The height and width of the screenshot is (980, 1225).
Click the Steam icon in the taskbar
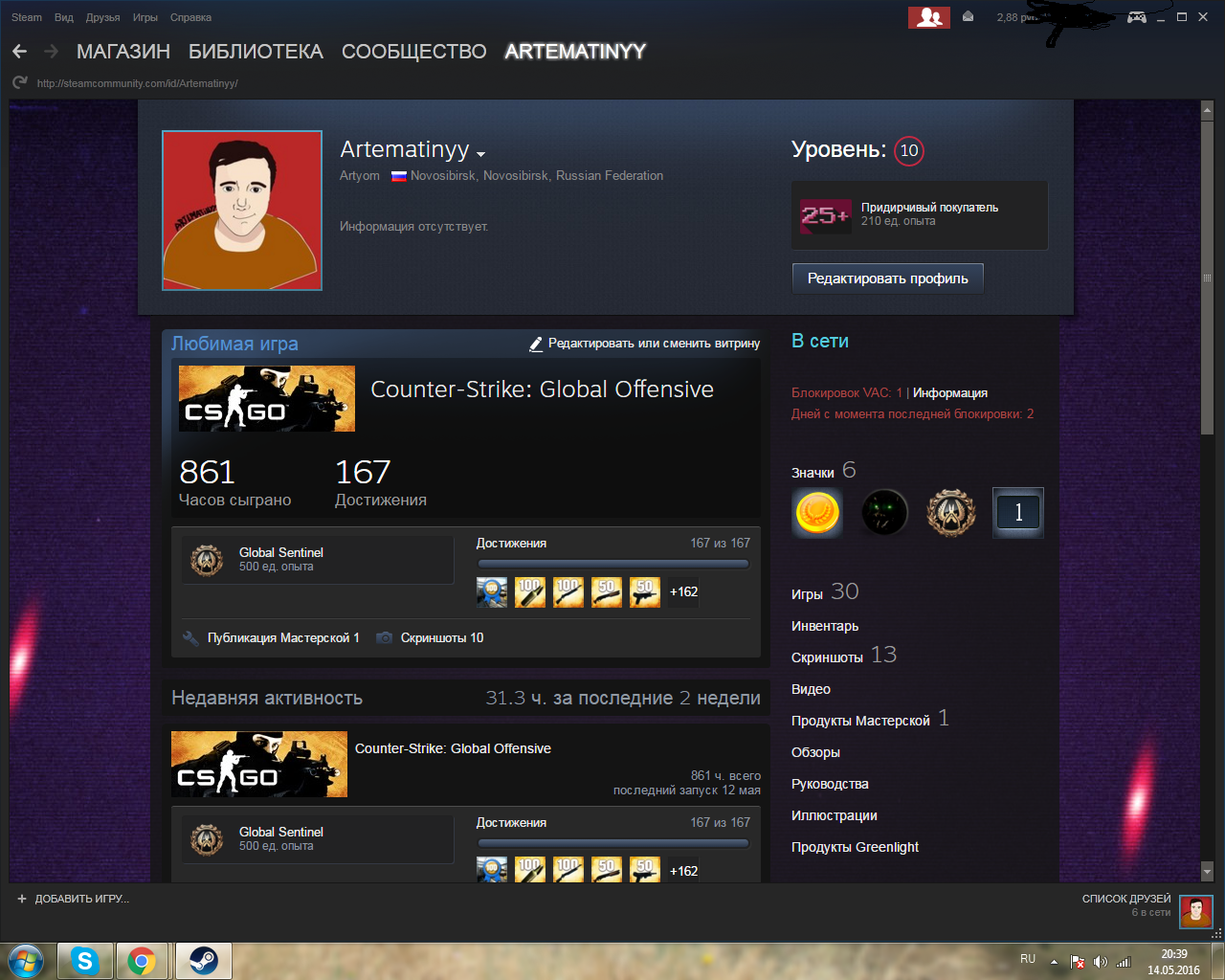[202, 961]
